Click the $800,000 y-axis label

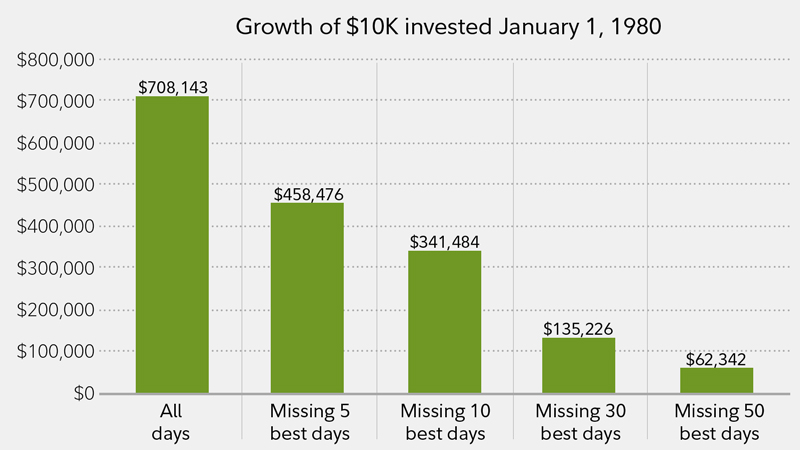(57, 60)
